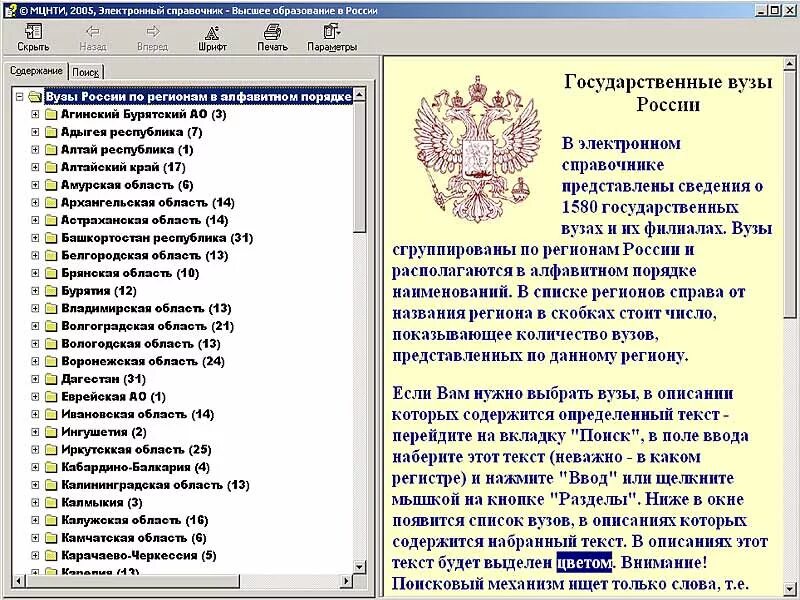This screenshot has width=800, height=600.
Task: Click the content pane vertical scrollbar thumb
Action: [x=789, y=194]
